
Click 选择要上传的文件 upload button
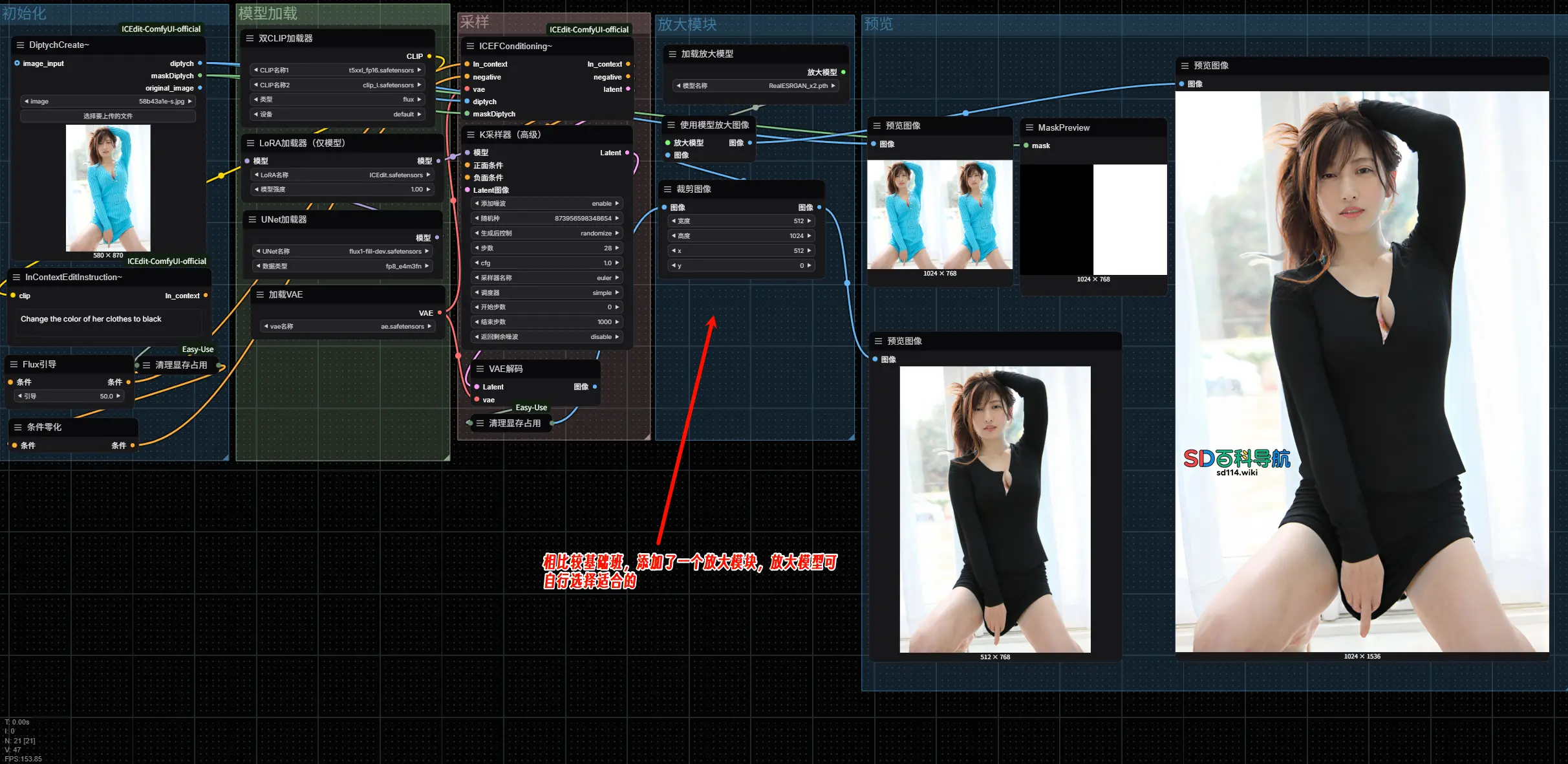[x=108, y=116]
